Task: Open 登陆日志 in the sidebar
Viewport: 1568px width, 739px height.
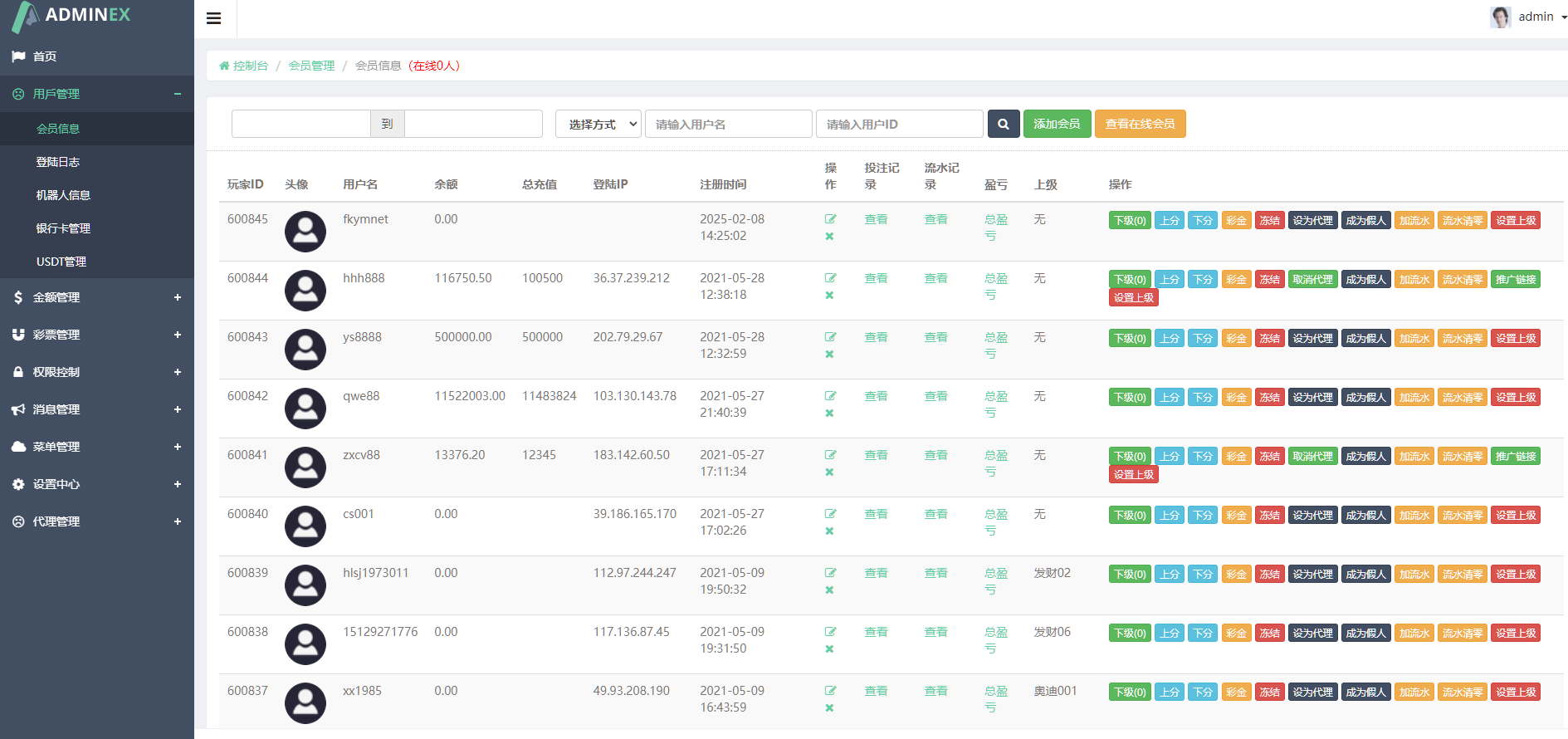Action: 58,162
